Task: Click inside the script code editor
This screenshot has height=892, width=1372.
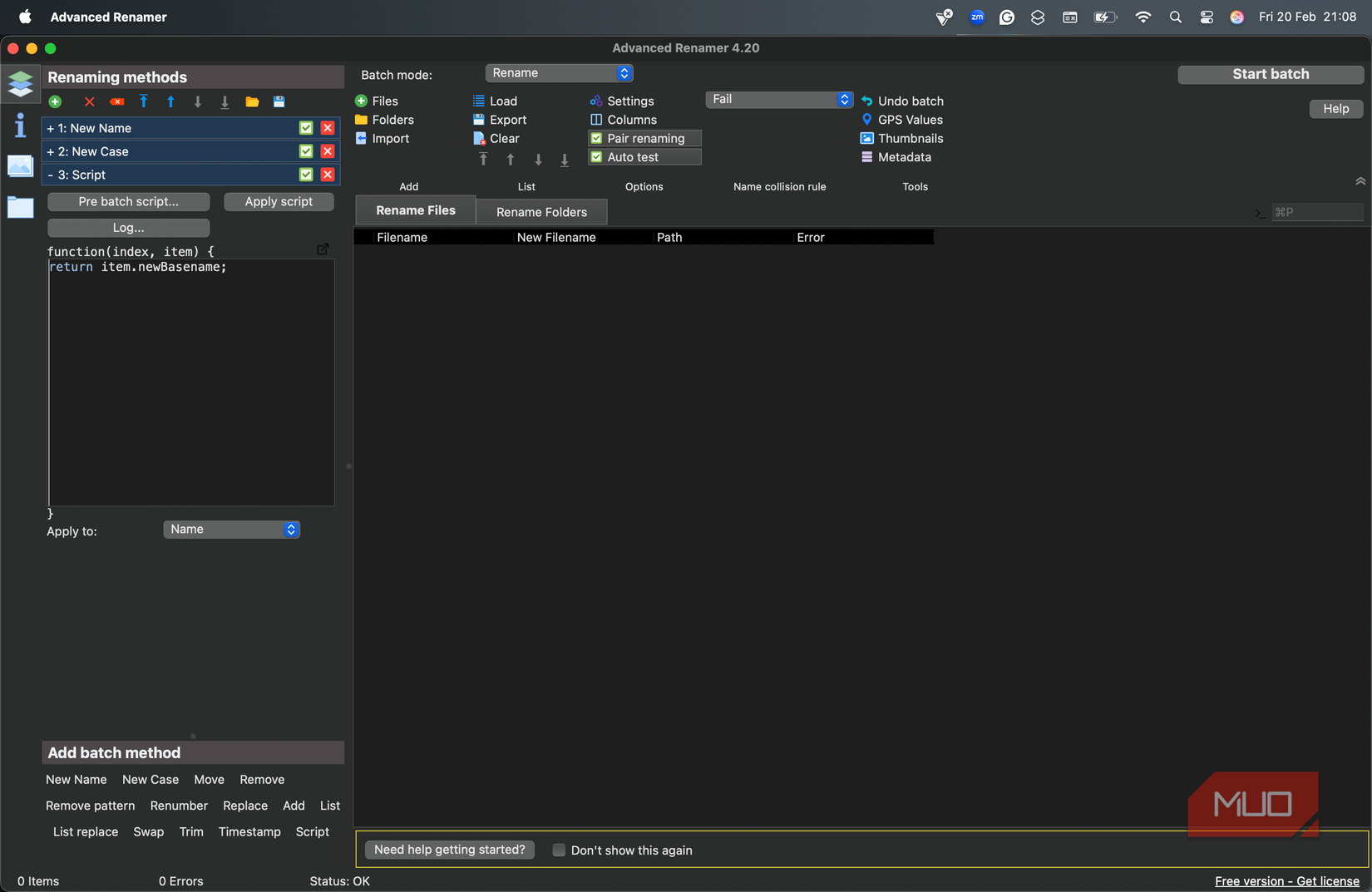Action: (x=191, y=382)
